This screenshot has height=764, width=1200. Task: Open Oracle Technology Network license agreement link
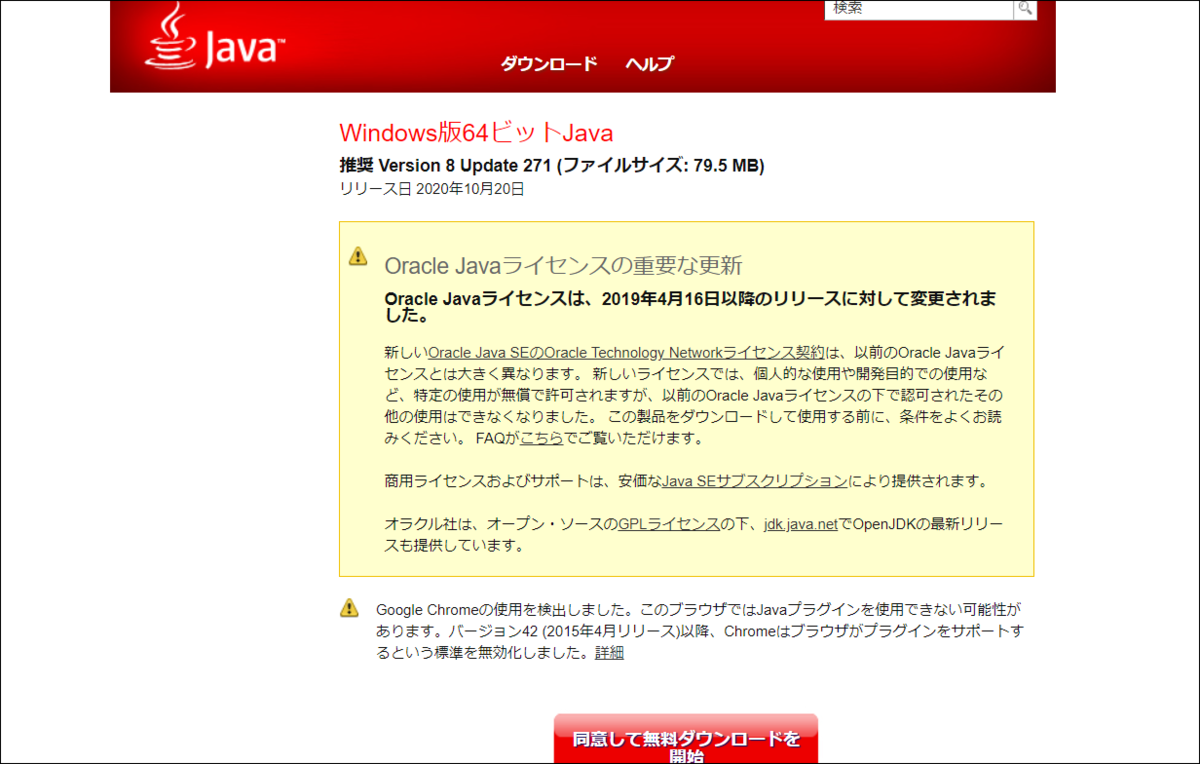click(627, 352)
